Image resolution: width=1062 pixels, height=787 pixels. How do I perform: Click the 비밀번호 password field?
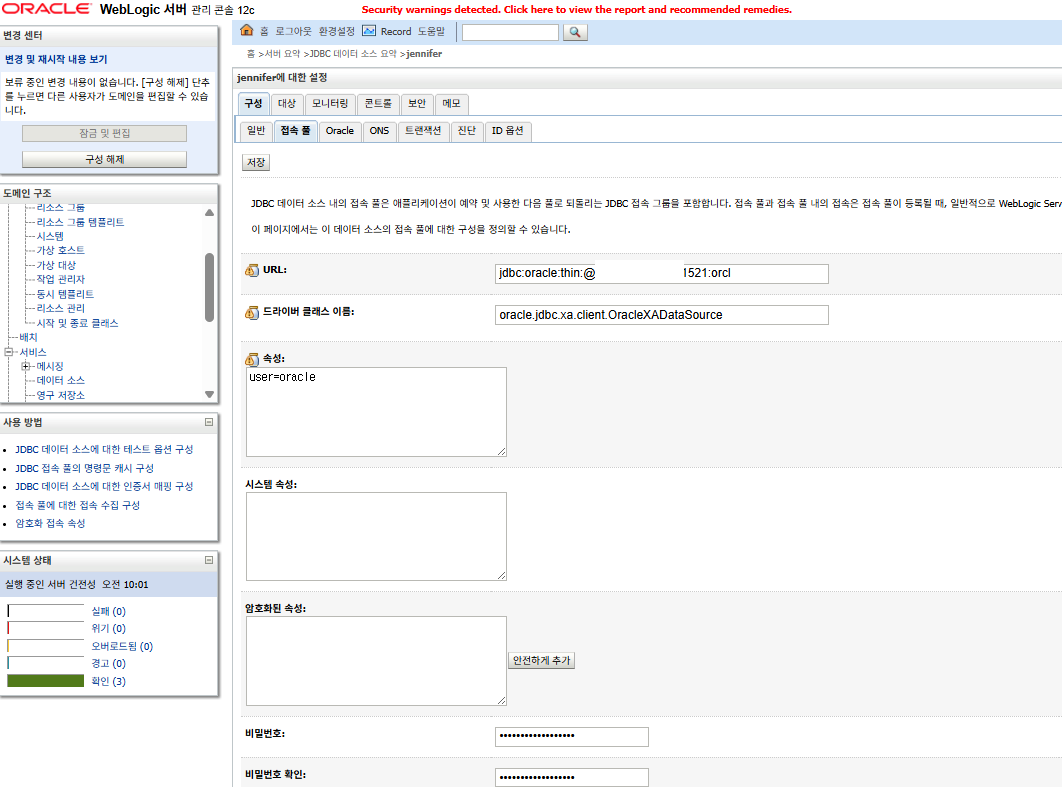572,737
